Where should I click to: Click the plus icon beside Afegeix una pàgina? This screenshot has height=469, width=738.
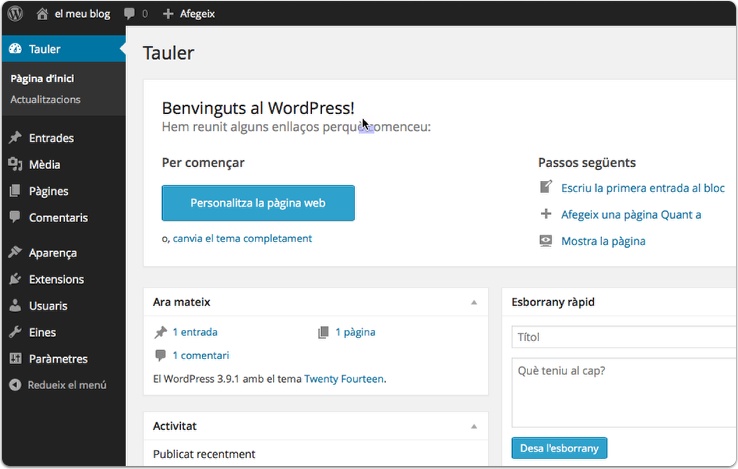pyautogui.click(x=545, y=214)
